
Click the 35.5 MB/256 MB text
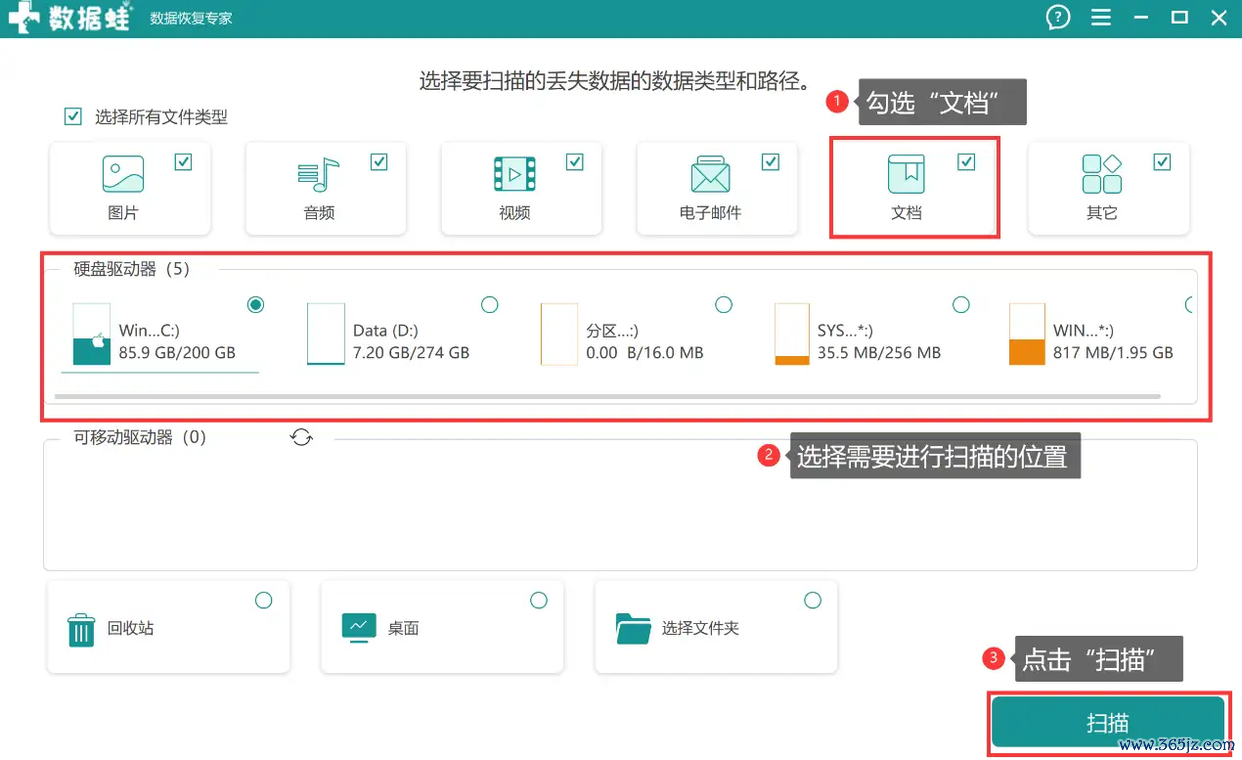pos(879,353)
